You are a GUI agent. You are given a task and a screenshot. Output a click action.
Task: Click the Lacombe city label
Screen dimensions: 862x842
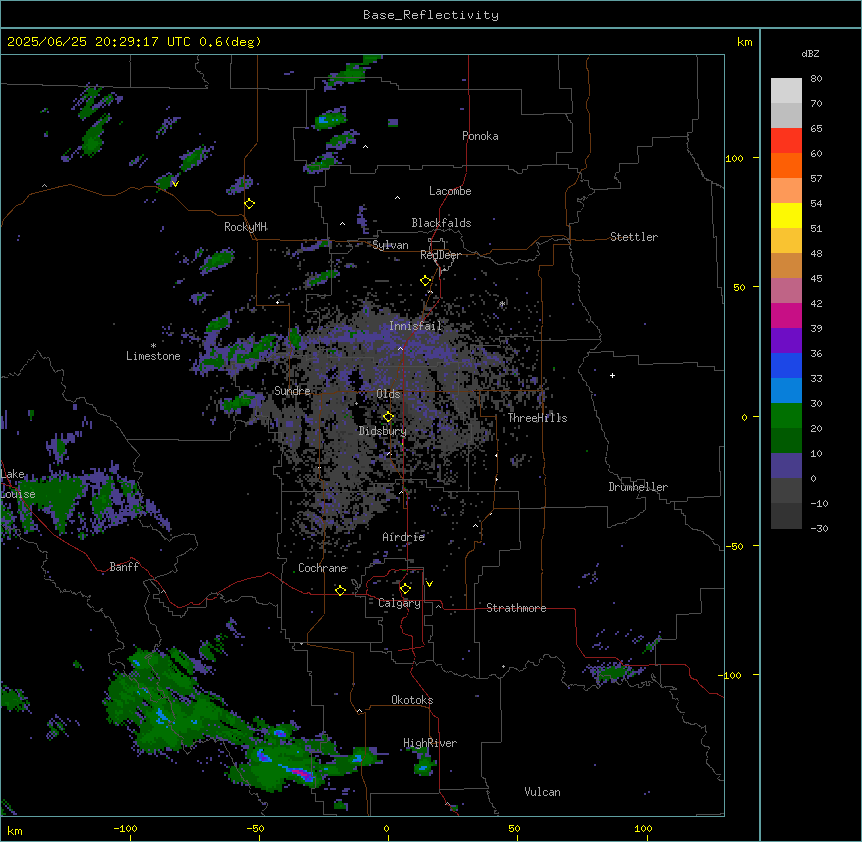[x=450, y=191]
